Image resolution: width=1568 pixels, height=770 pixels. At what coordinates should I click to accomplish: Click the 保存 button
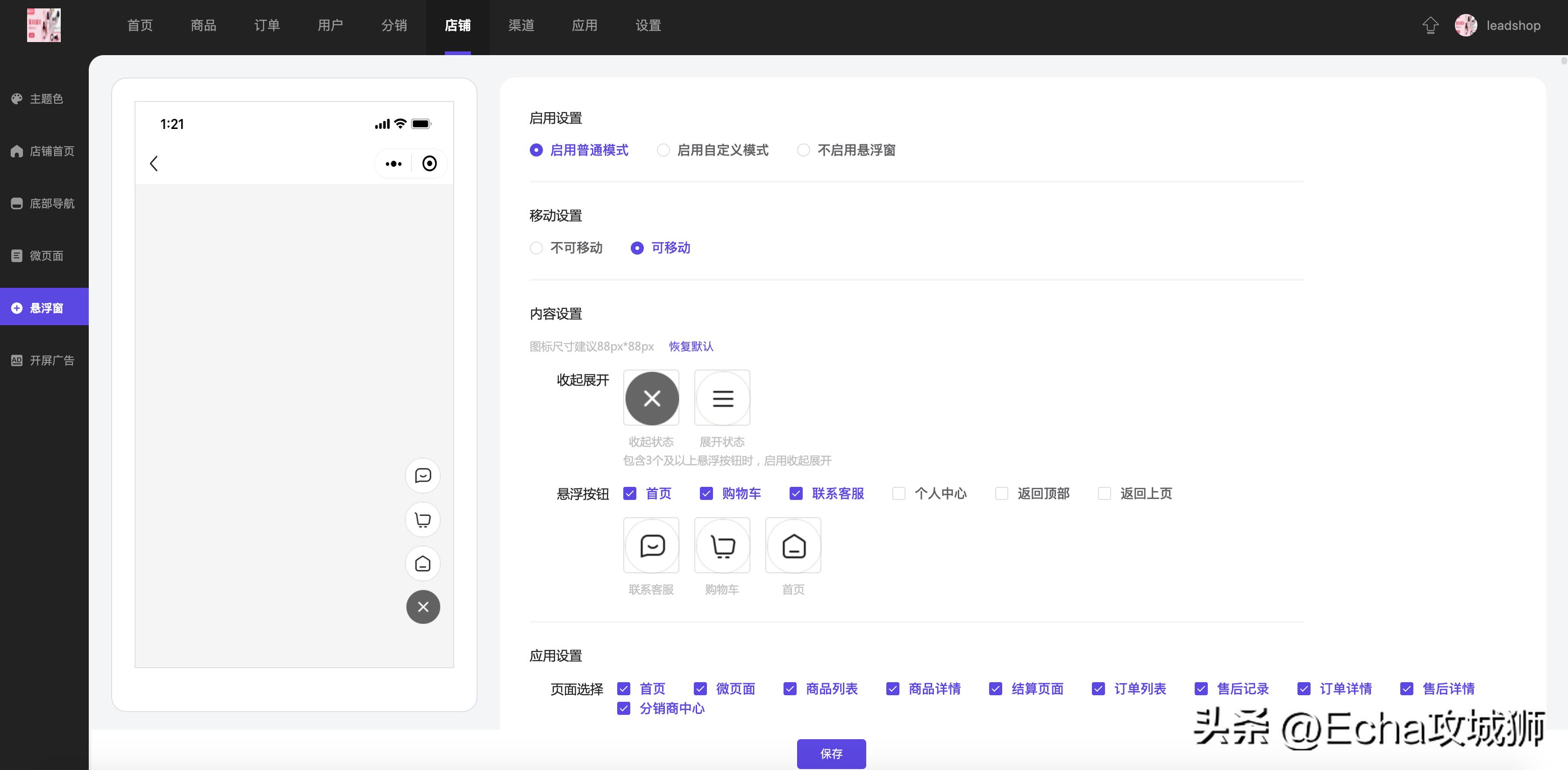[x=831, y=754]
